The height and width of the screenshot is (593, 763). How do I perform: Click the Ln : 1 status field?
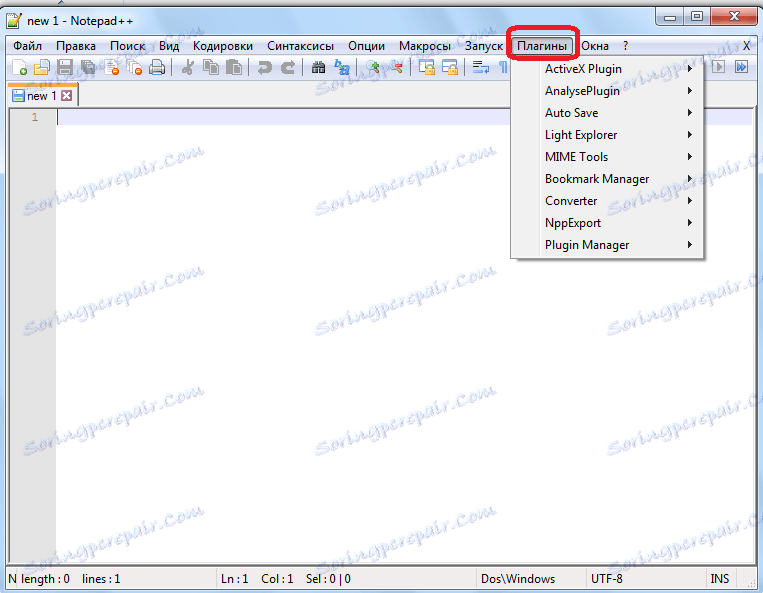[235, 578]
